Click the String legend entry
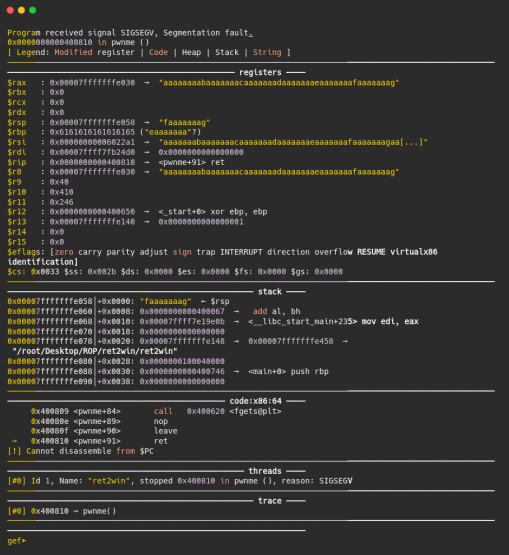Viewport: 509px width, 555px height. click(x=267, y=52)
